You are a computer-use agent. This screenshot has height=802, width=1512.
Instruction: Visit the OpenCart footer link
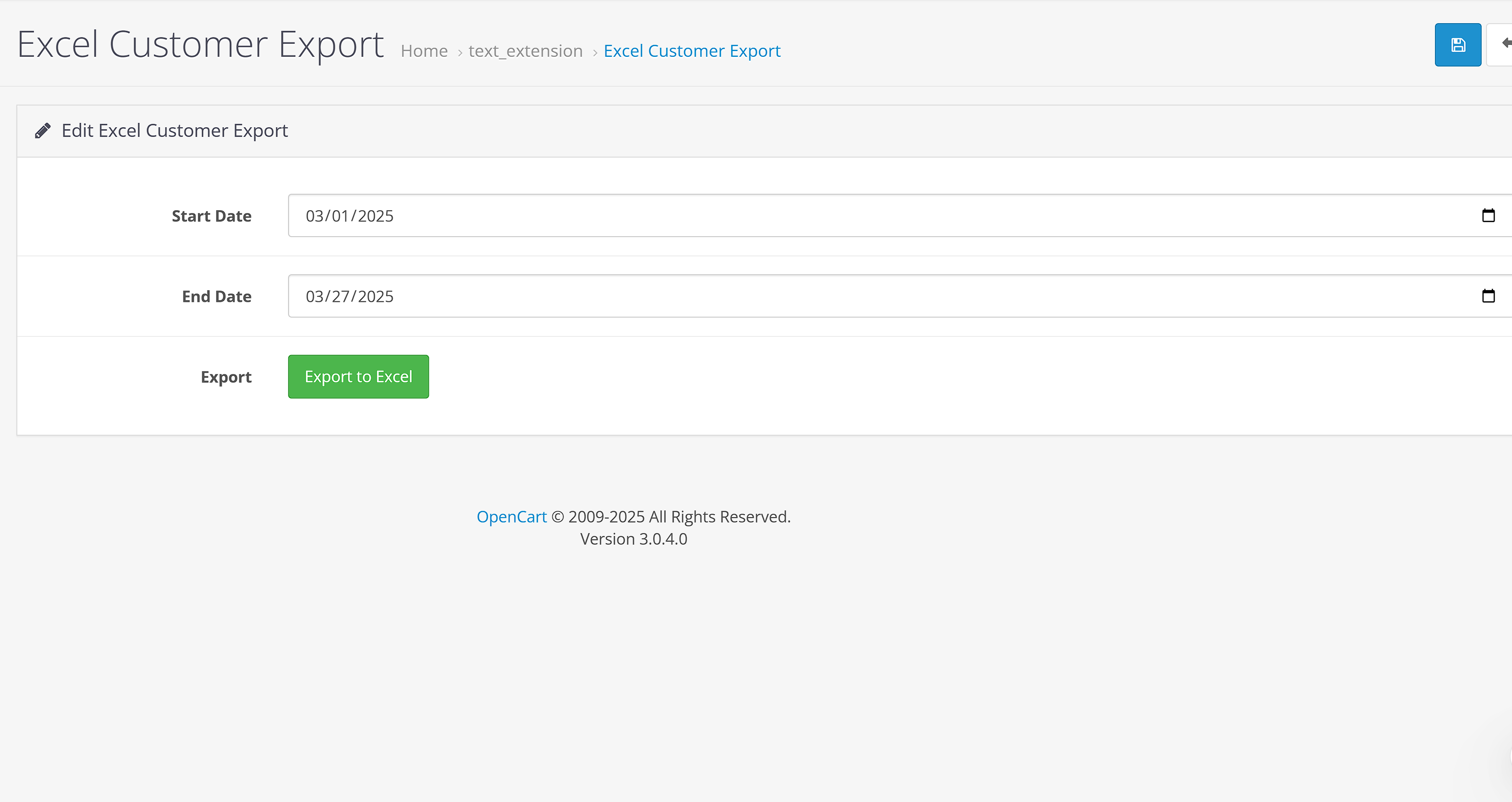[x=511, y=517]
